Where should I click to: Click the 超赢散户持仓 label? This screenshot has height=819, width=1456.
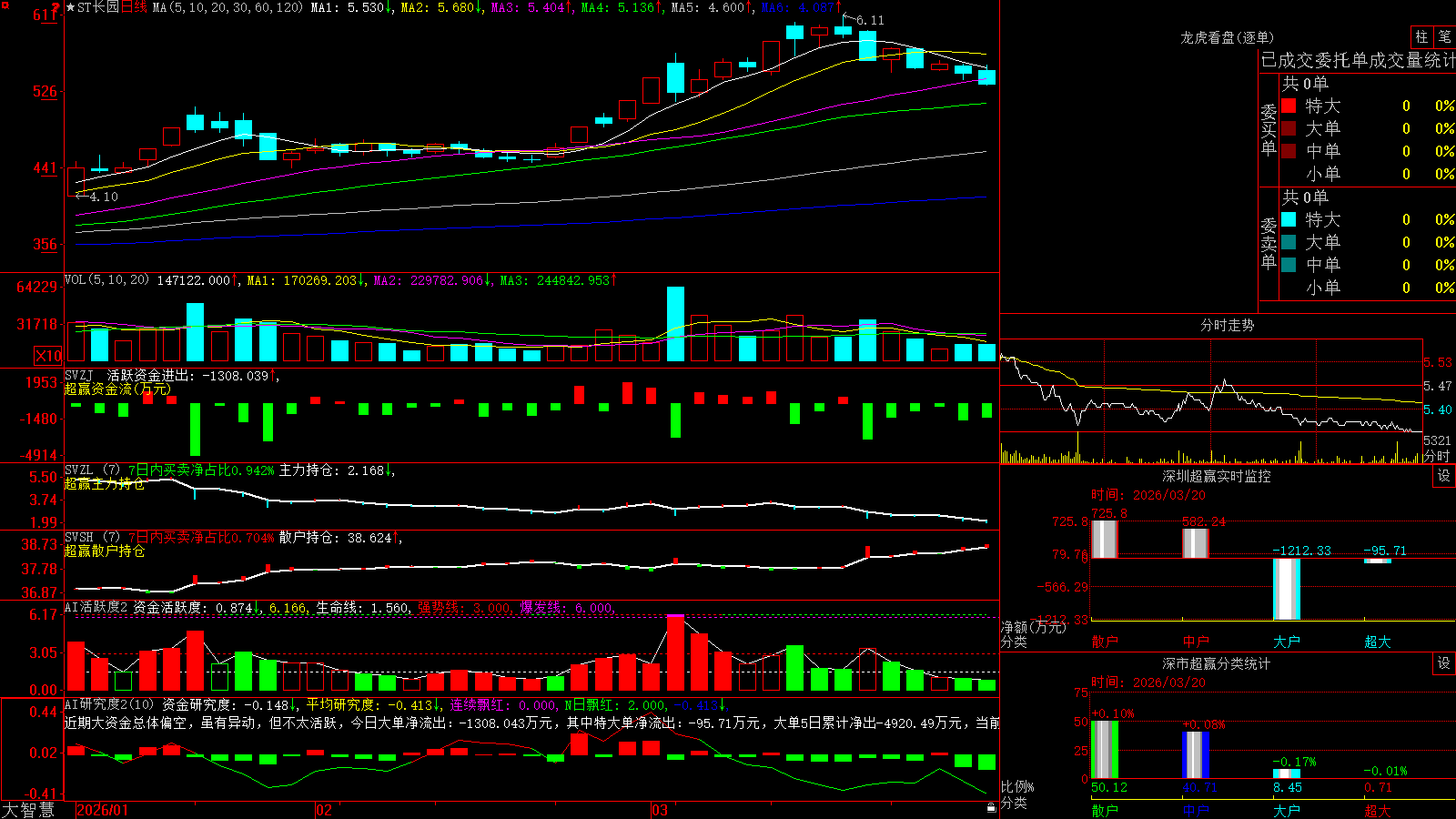pos(105,551)
